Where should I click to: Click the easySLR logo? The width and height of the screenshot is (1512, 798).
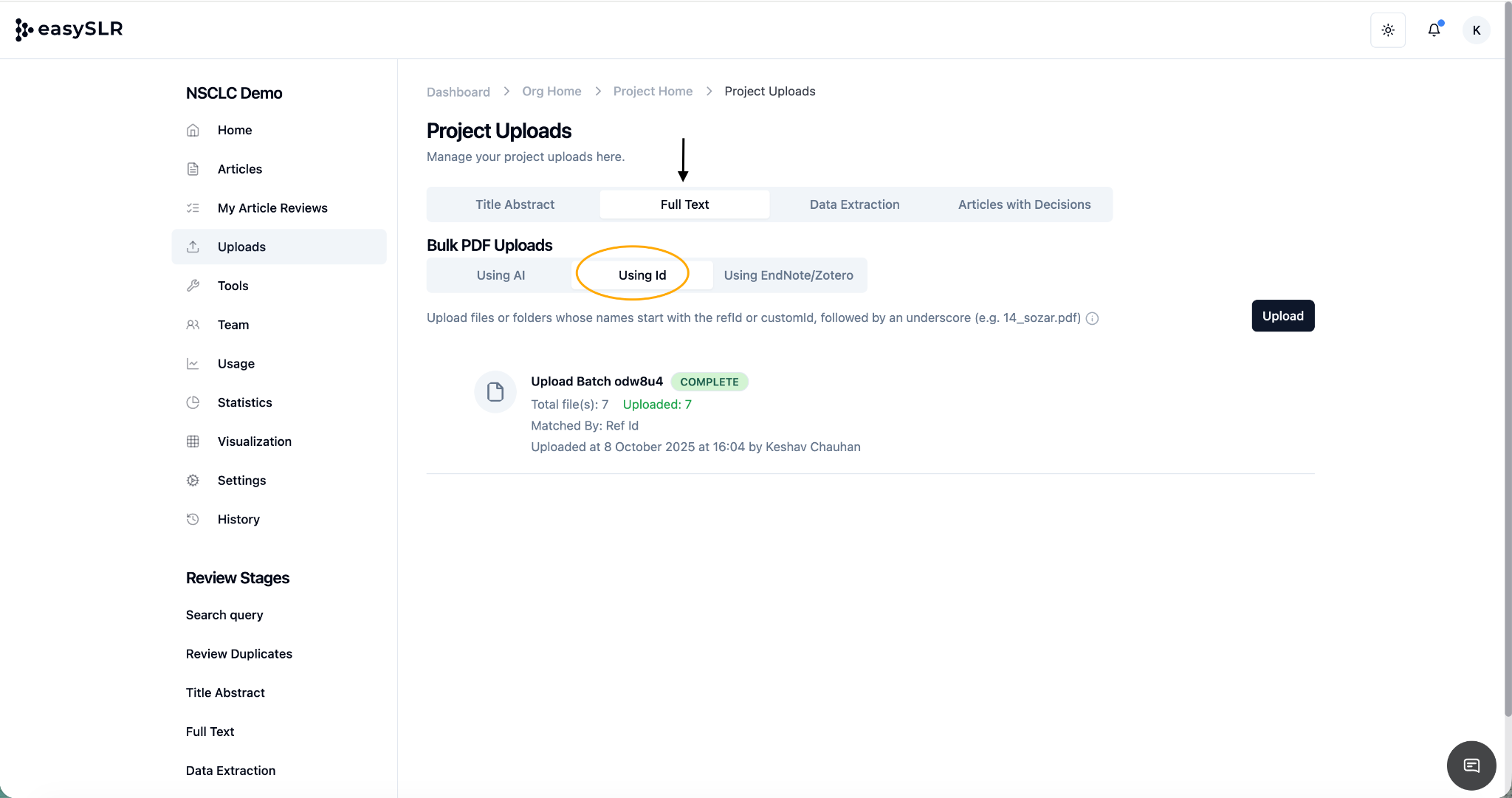pos(69,30)
